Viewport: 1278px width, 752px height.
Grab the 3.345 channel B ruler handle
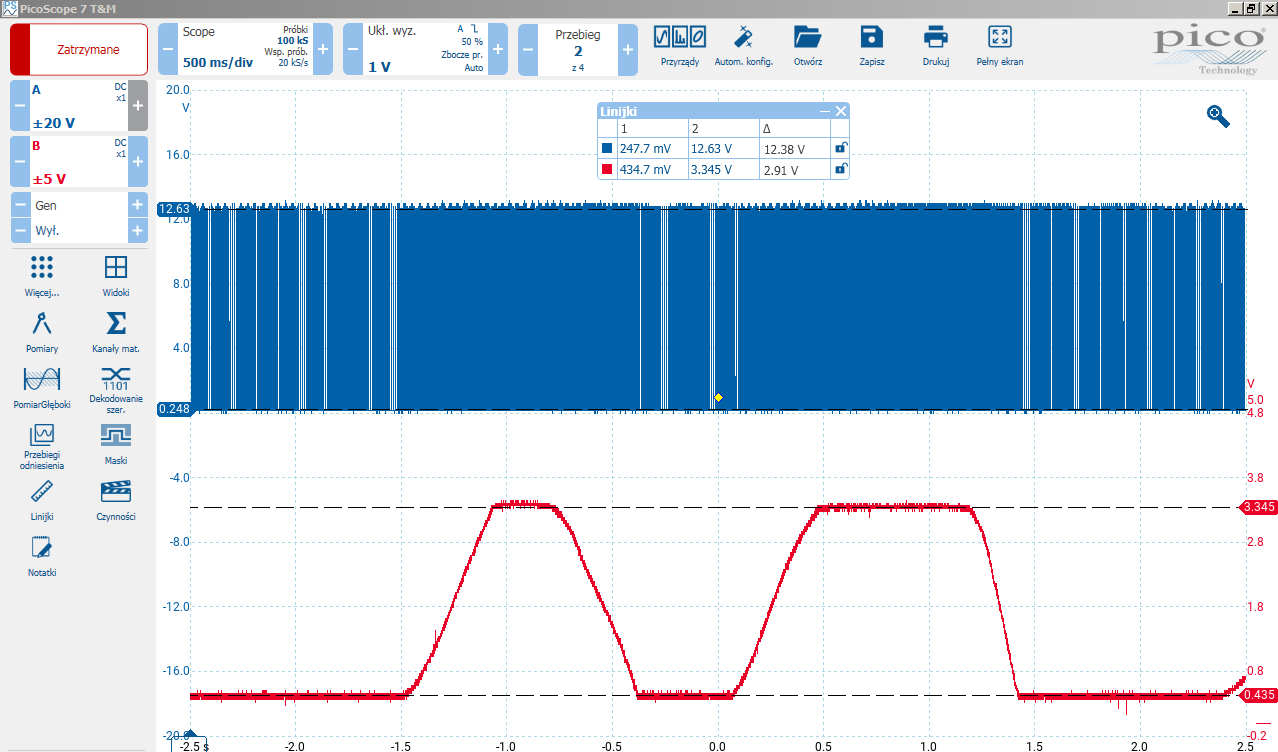coord(1259,507)
